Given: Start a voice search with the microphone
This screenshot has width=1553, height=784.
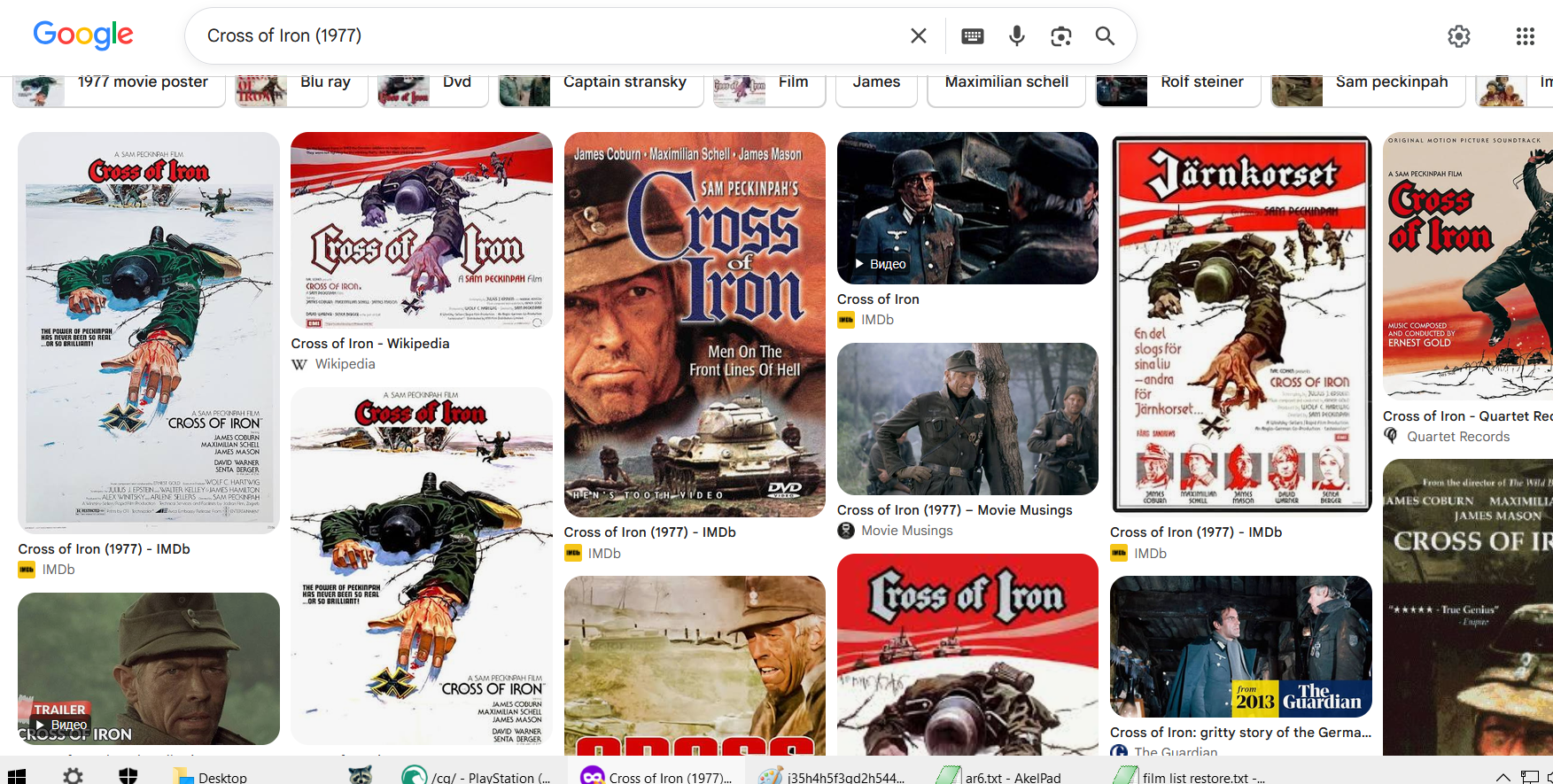Looking at the screenshot, I should point(1017,35).
